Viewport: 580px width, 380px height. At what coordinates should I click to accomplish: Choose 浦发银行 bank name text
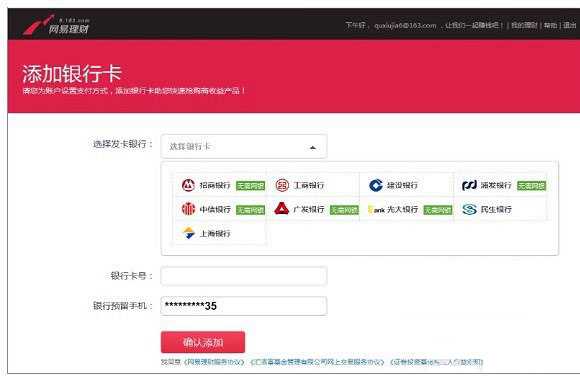(496, 185)
